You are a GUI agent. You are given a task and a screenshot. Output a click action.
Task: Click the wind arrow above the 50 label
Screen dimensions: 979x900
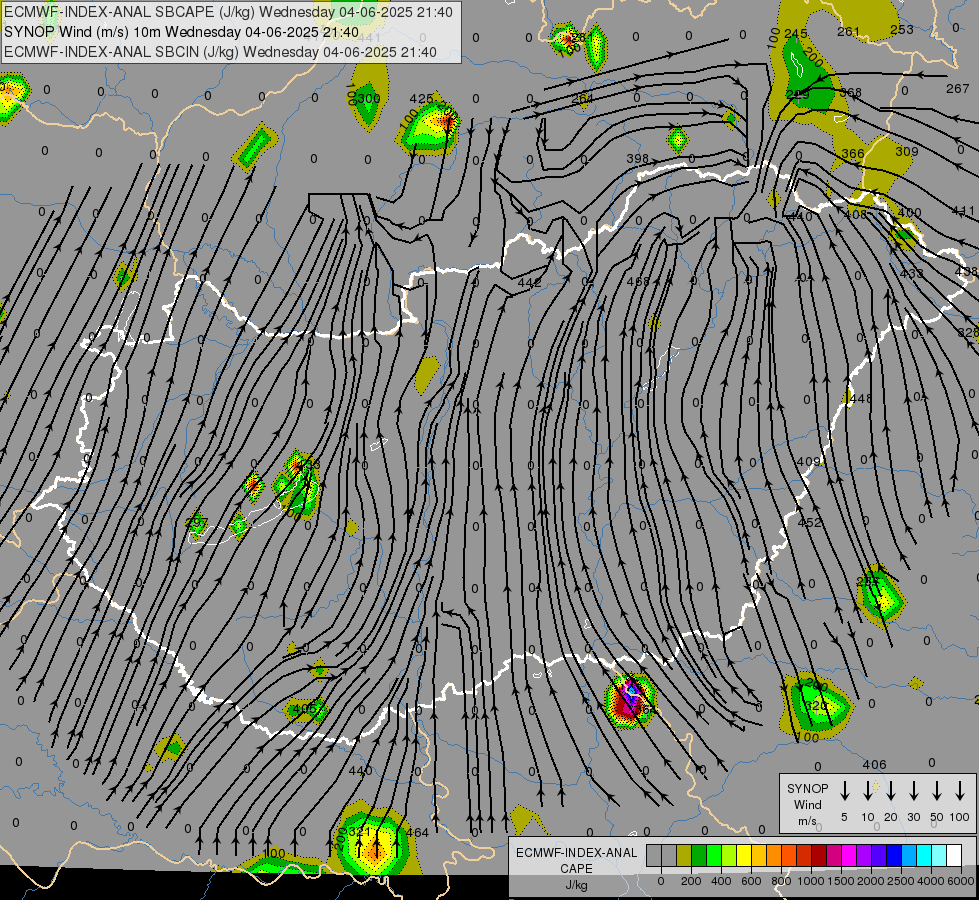[x=937, y=791]
